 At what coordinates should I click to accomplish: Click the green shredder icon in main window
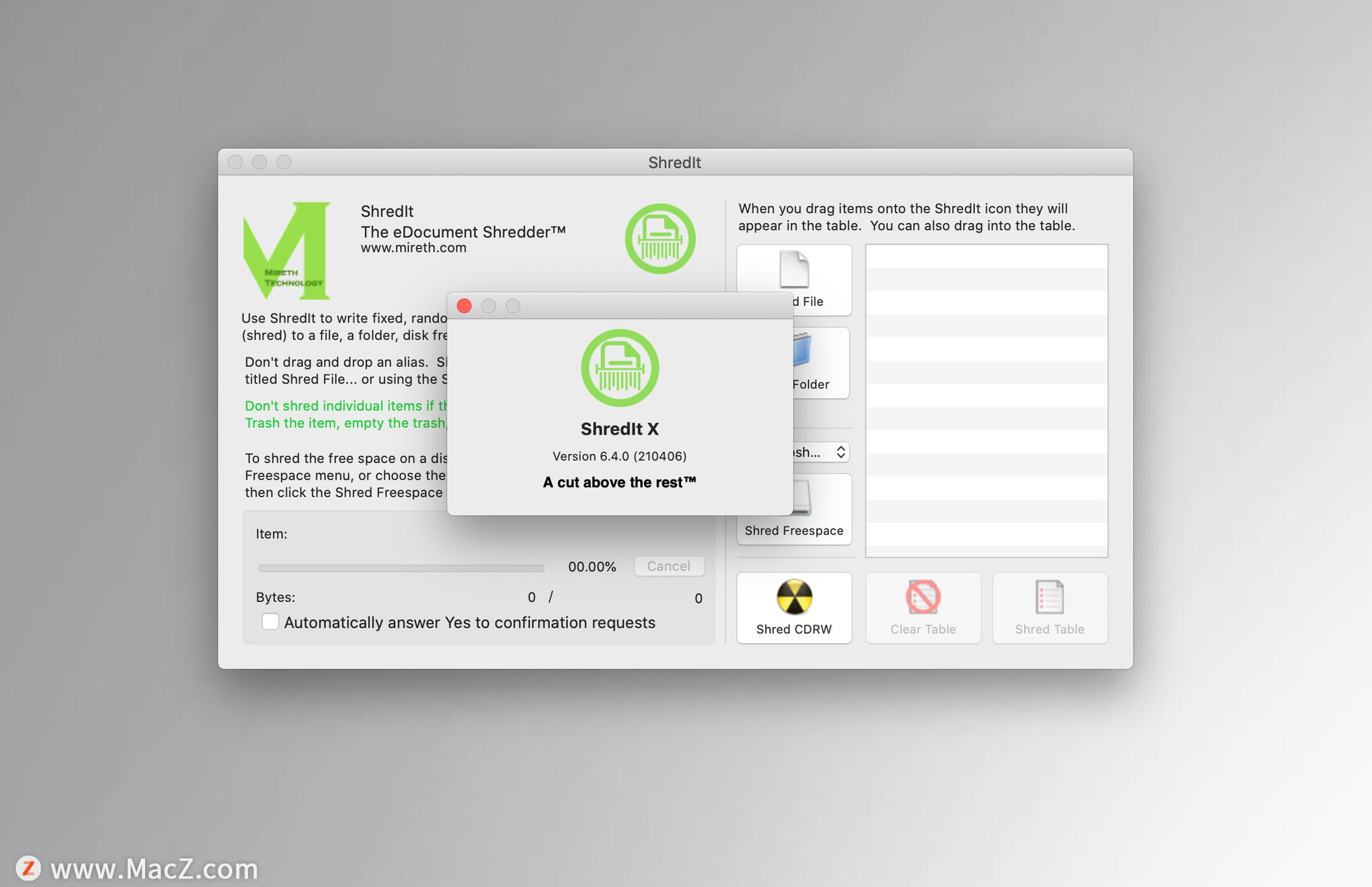660,239
